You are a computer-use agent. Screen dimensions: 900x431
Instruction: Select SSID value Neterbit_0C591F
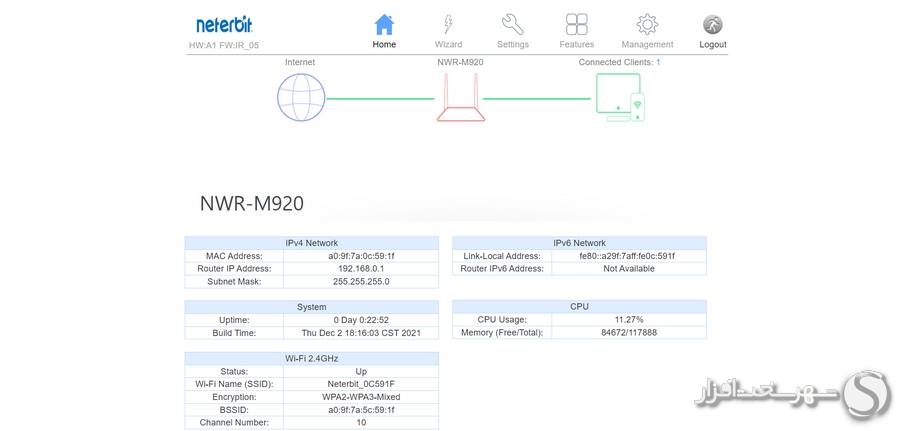tap(361, 384)
